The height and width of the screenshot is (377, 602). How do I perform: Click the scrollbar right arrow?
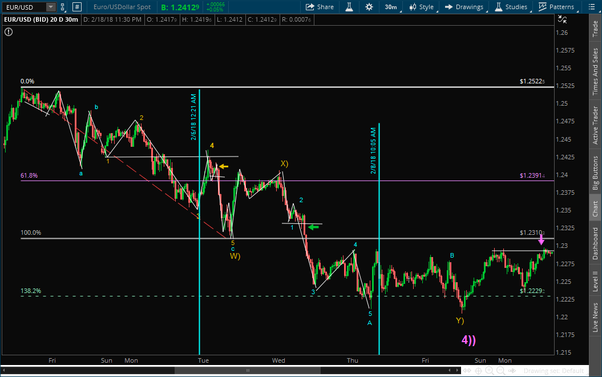(457, 370)
